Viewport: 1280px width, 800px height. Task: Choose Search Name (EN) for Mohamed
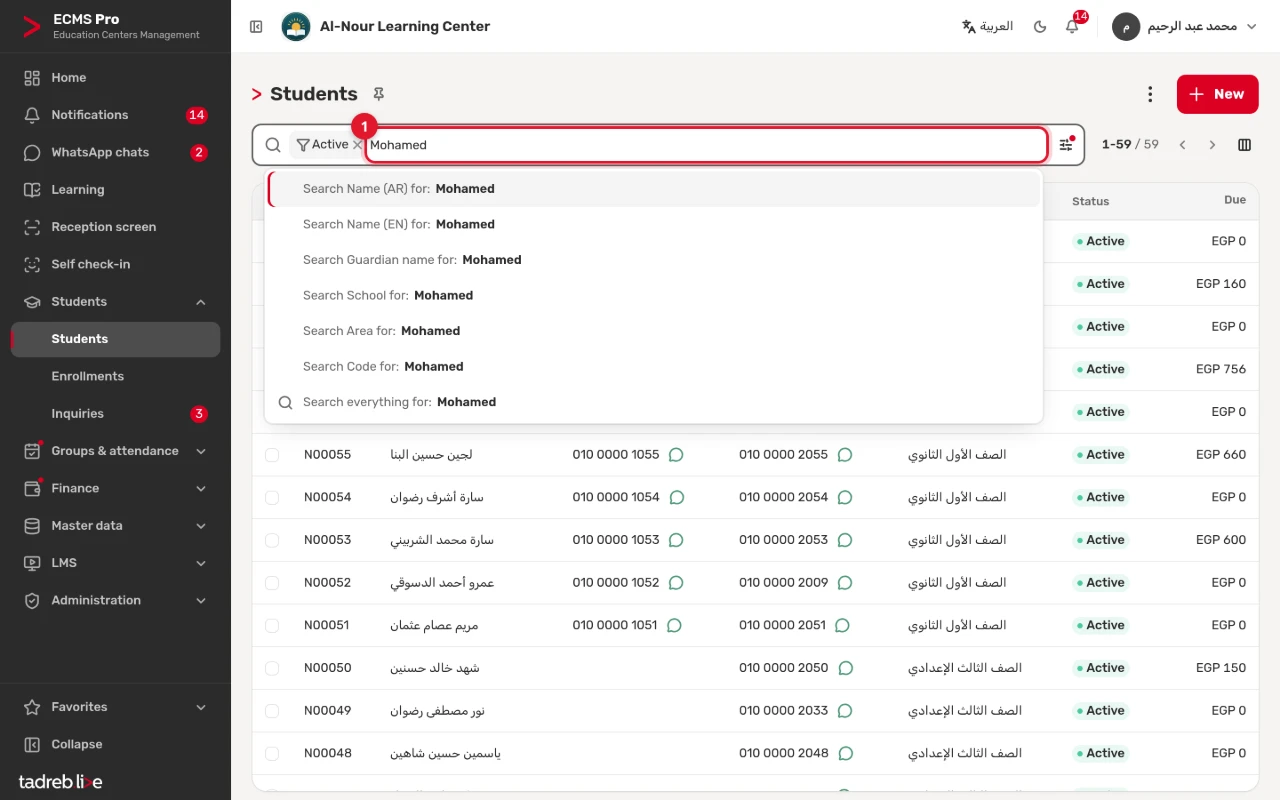pos(654,224)
